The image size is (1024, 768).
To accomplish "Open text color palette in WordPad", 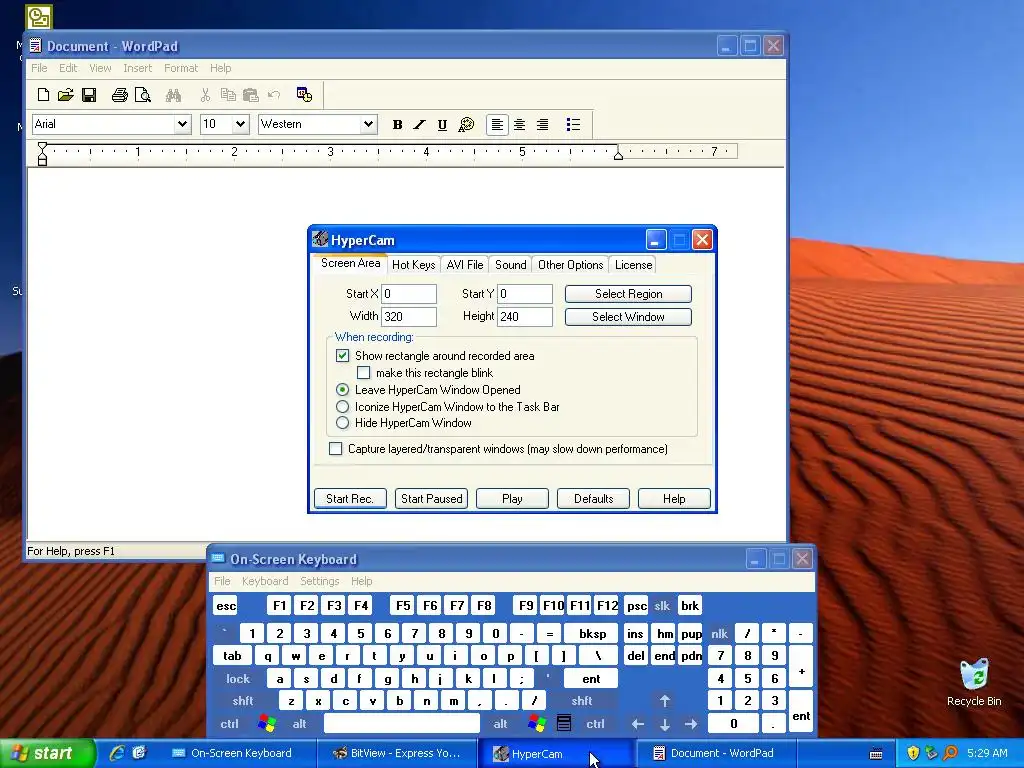I will point(466,125).
